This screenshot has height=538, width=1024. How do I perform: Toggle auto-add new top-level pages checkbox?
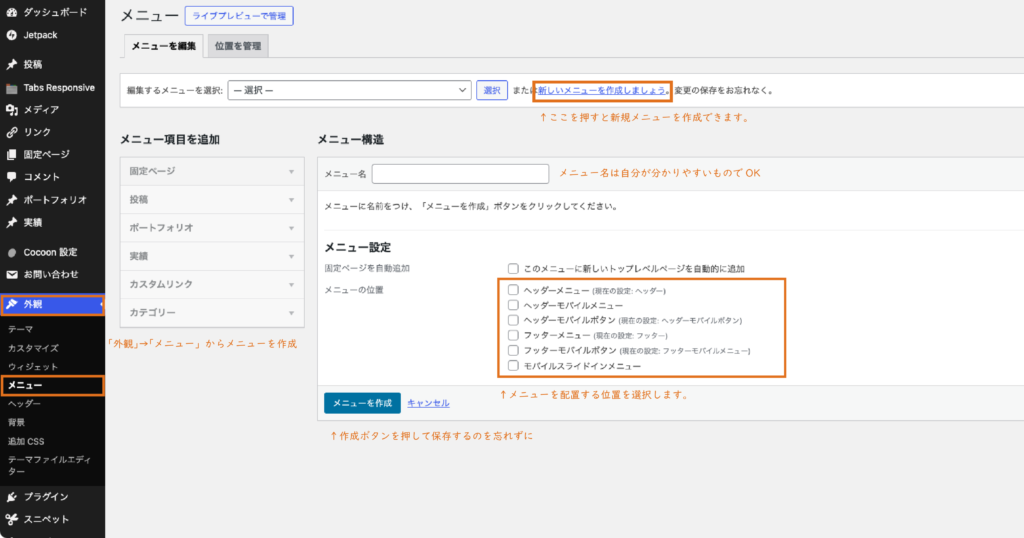pyautogui.click(x=513, y=268)
